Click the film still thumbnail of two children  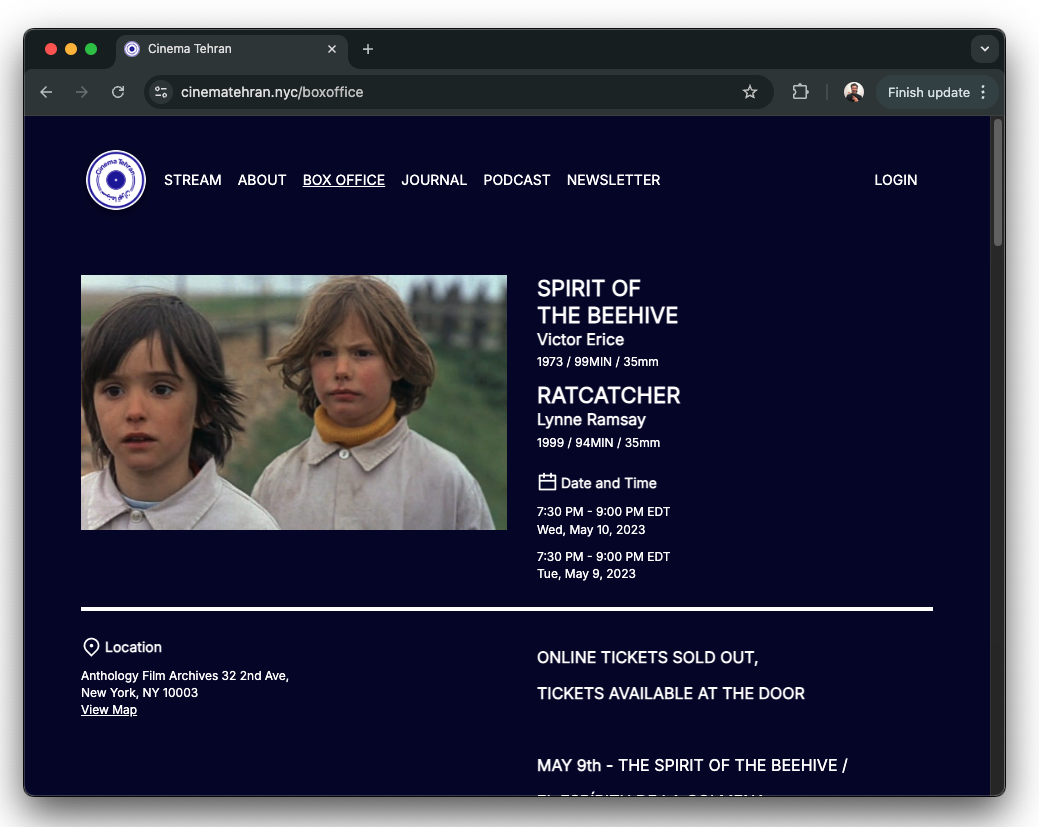294,402
